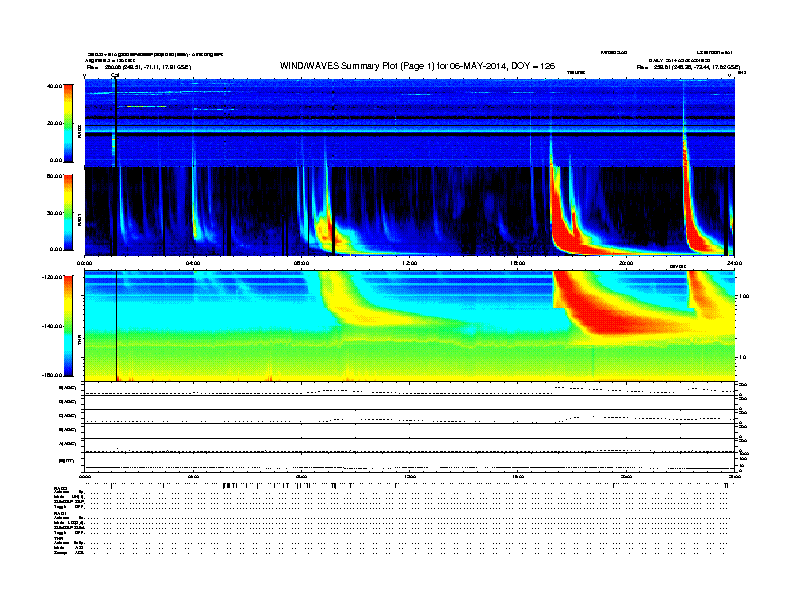
Task: Click the WIND/WAVES Summary Plot title
Action: click(417, 66)
